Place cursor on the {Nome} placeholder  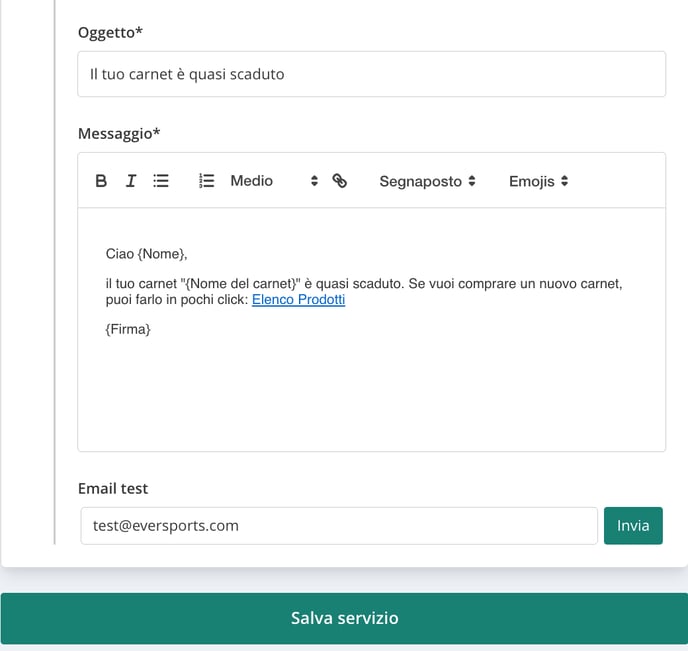pos(161,254)
